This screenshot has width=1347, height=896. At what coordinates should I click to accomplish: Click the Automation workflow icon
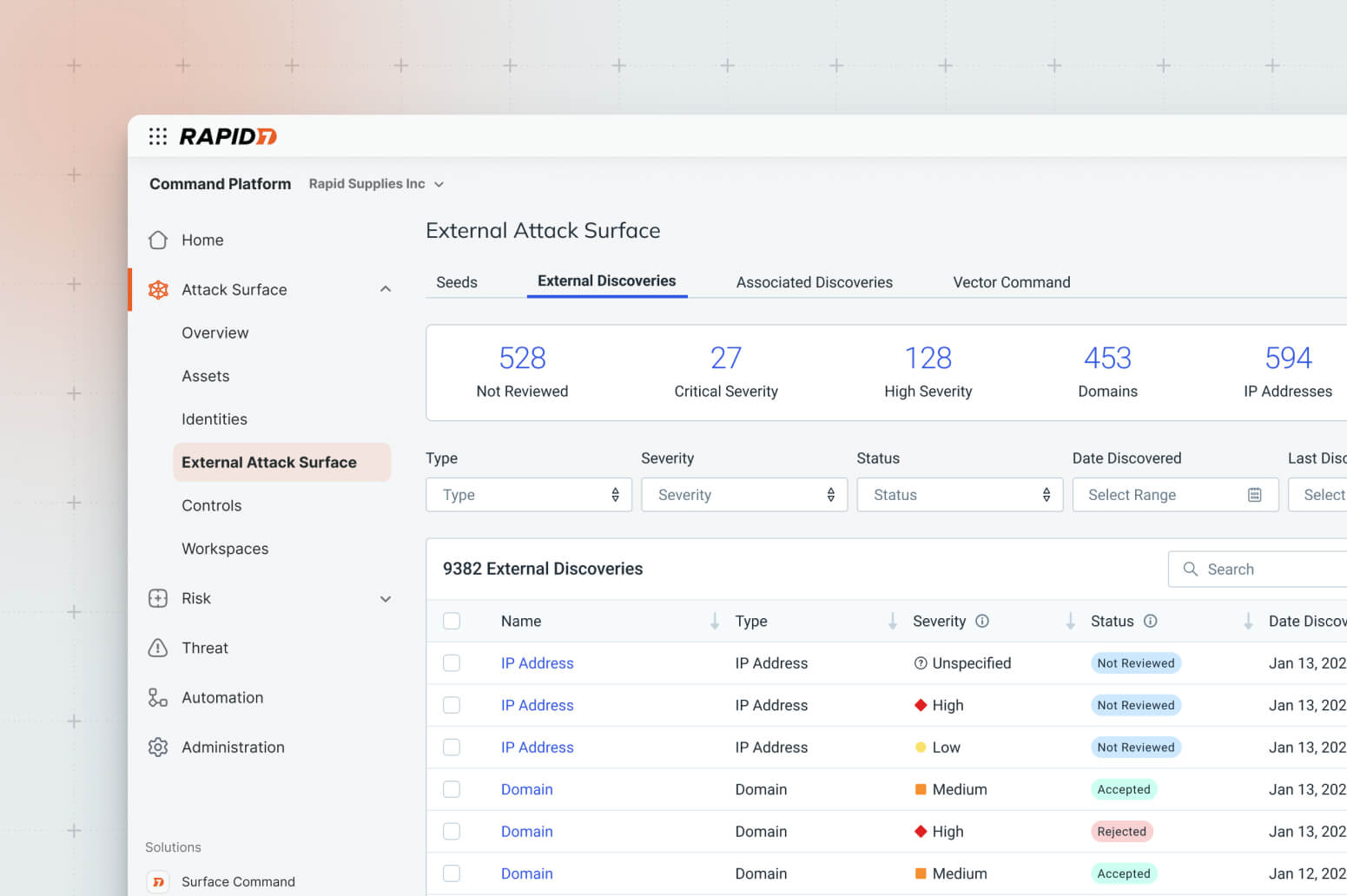coord(158,698)
